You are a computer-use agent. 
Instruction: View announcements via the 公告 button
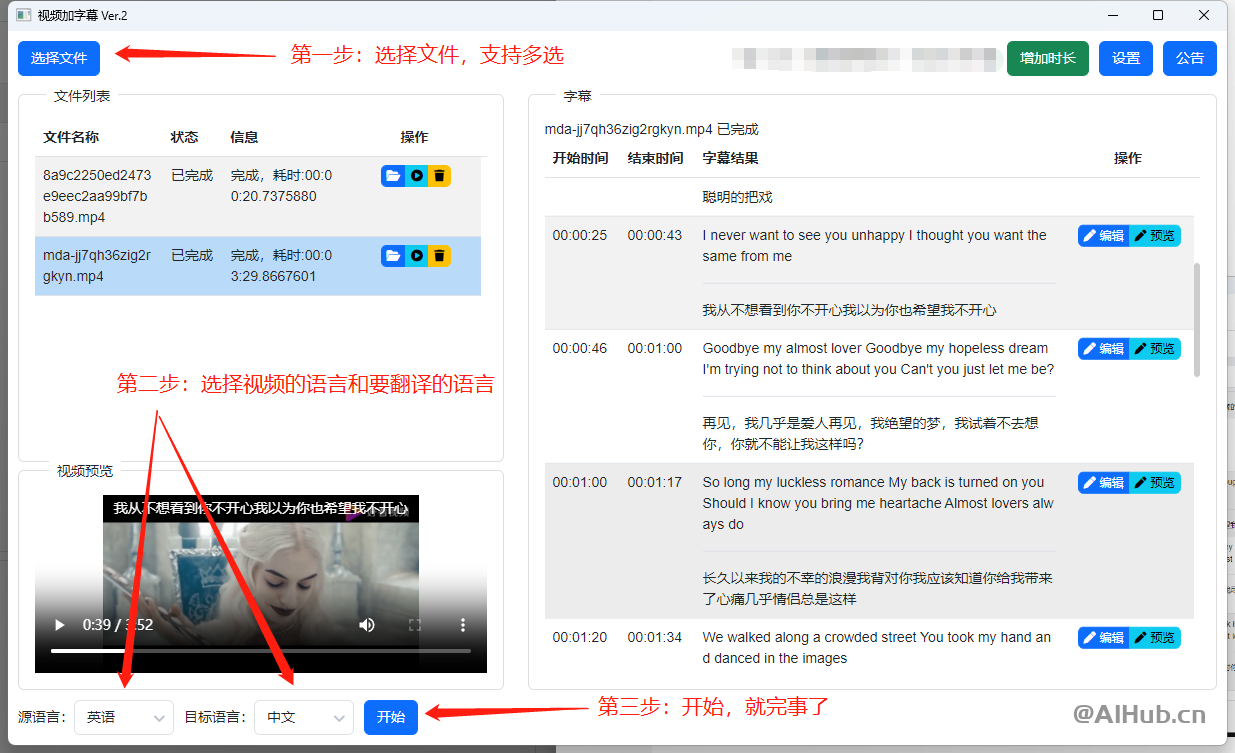[1190, 58]
